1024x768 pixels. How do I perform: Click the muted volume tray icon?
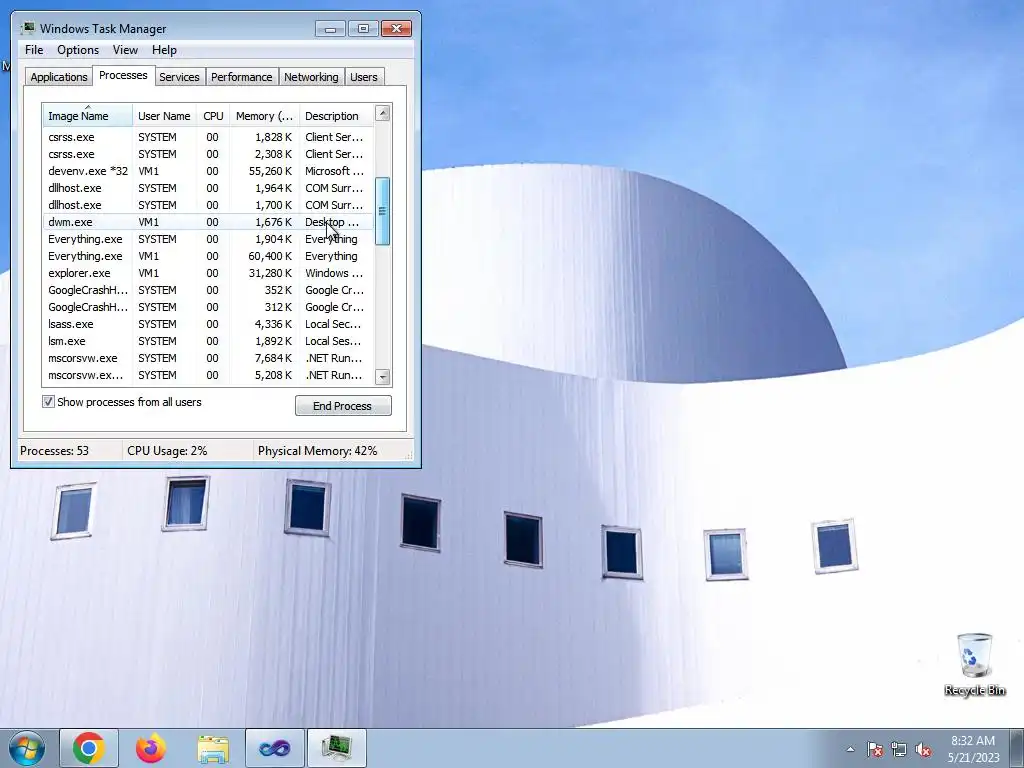(x=923, y=749)
